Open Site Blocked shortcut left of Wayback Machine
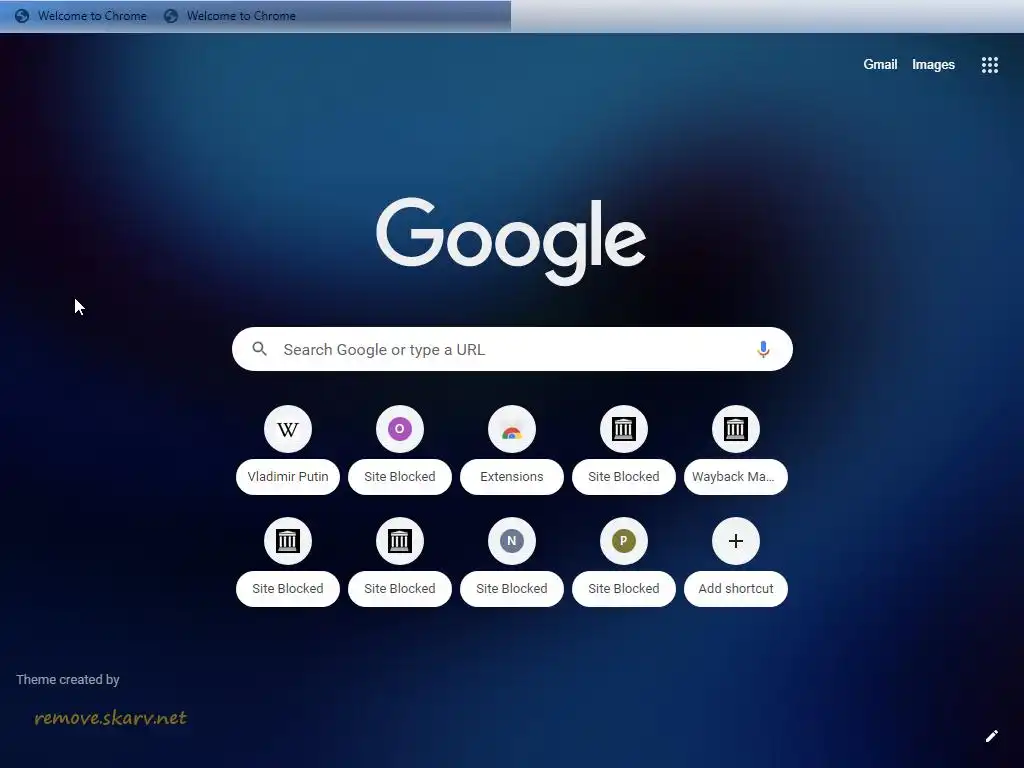Viewport: 1024px width, 768px height. [624, 449]
